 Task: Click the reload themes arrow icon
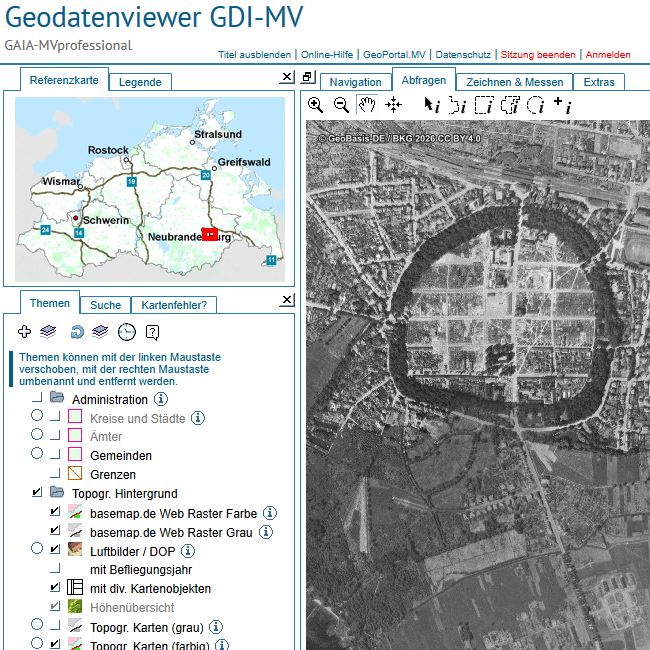[77, 332]
